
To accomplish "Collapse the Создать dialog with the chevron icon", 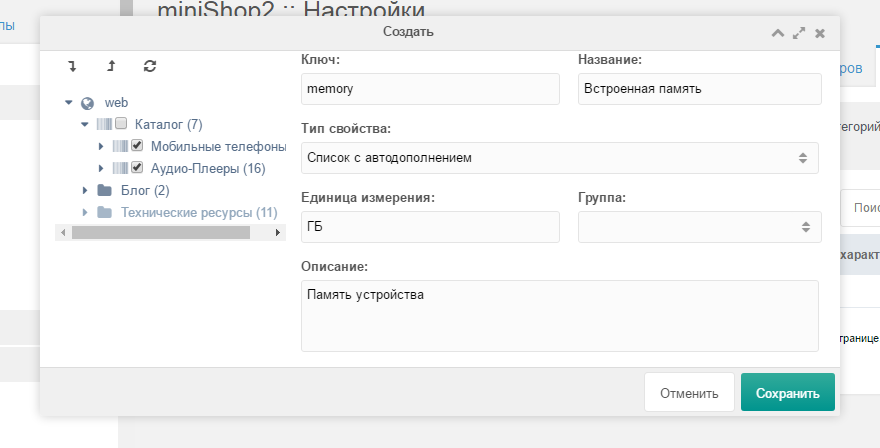I will pos(778,33).
